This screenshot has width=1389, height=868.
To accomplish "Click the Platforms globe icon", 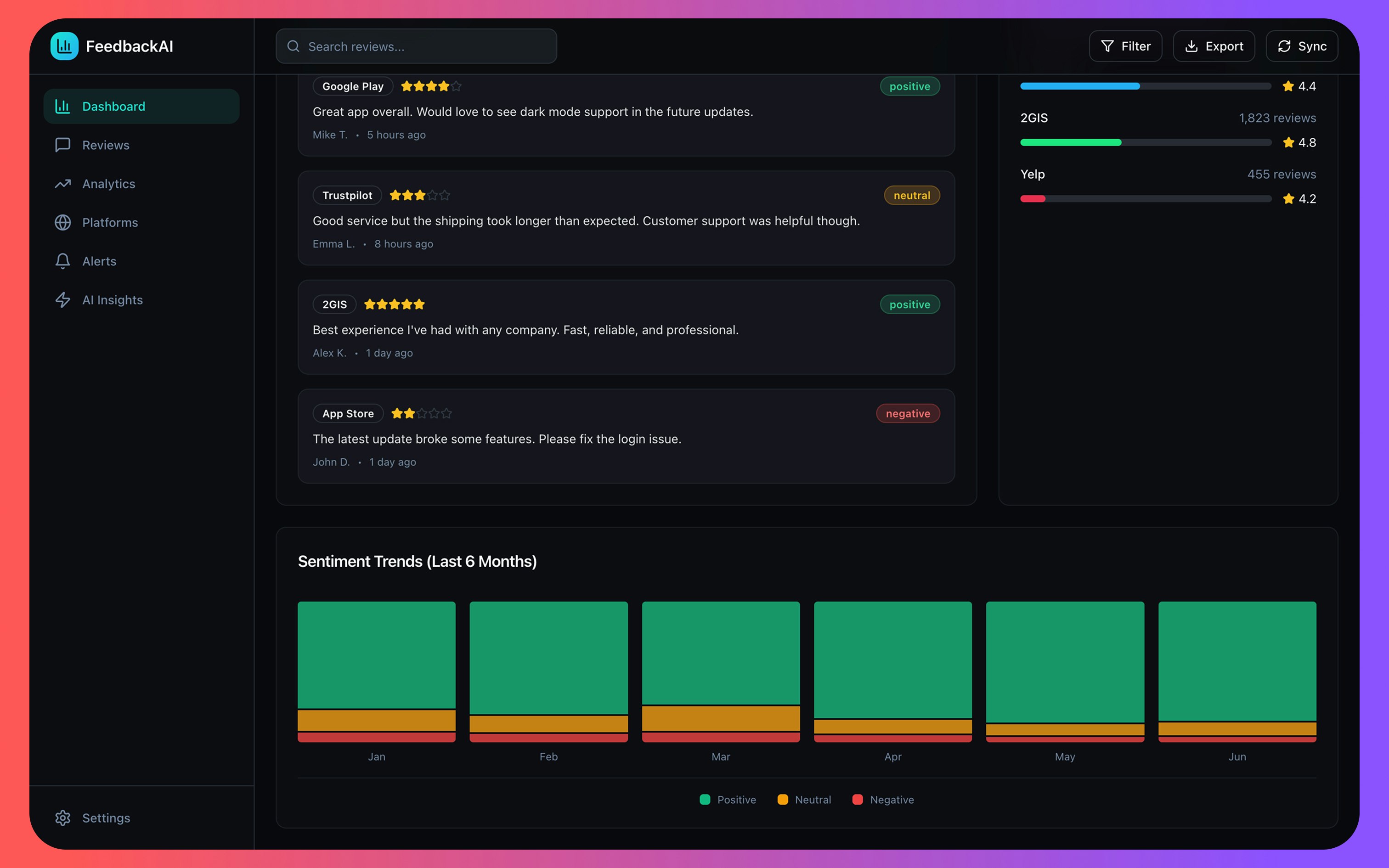I will coord(63,222).
